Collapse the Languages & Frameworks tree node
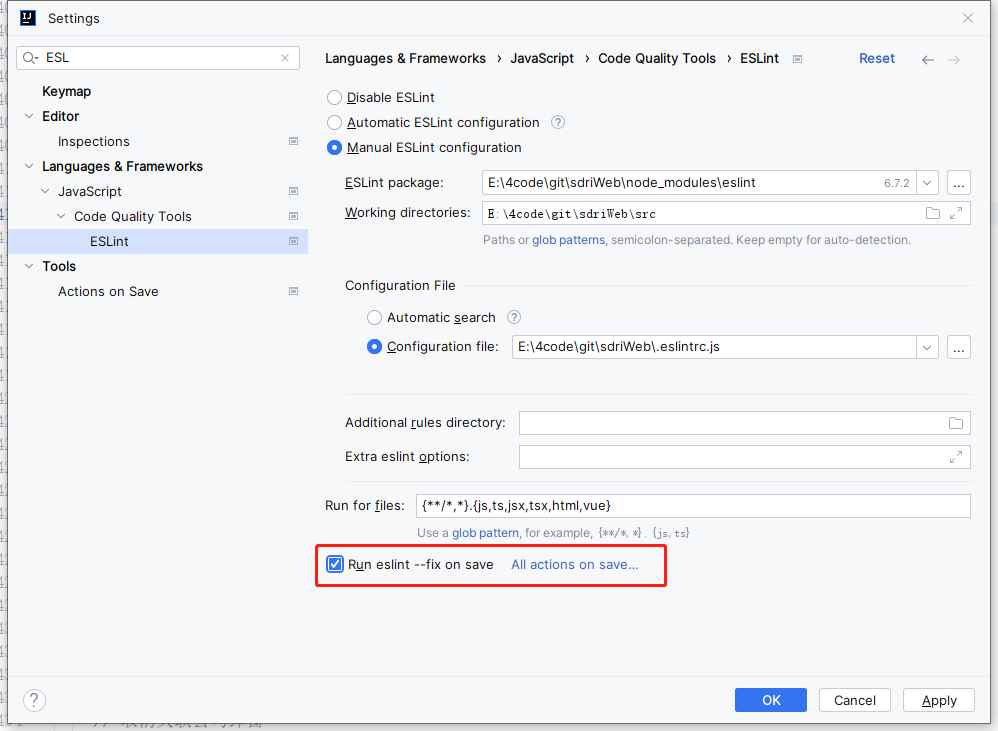 tap(29, 167)
